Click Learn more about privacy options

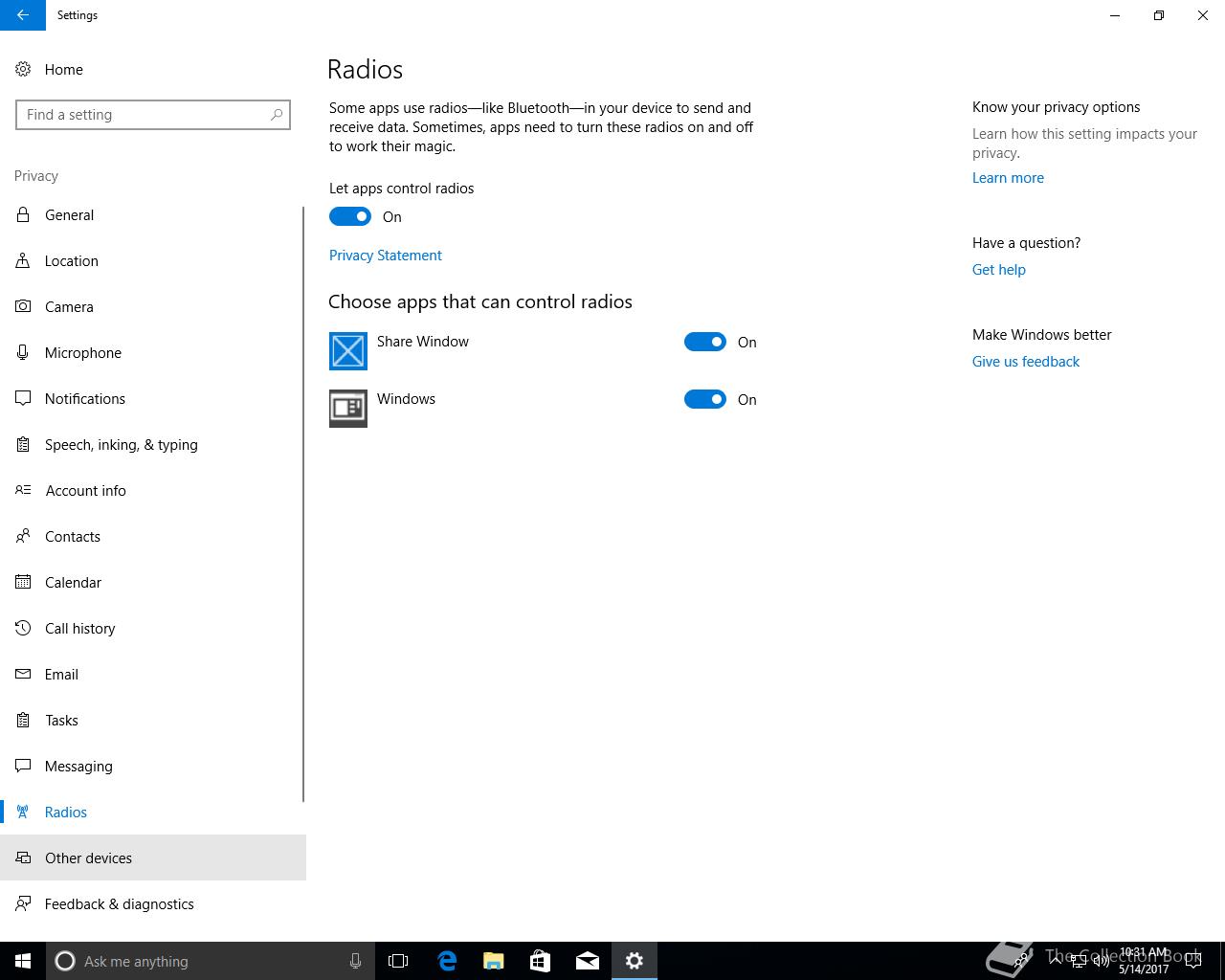pyautogui.click(x=1008, y=178)
